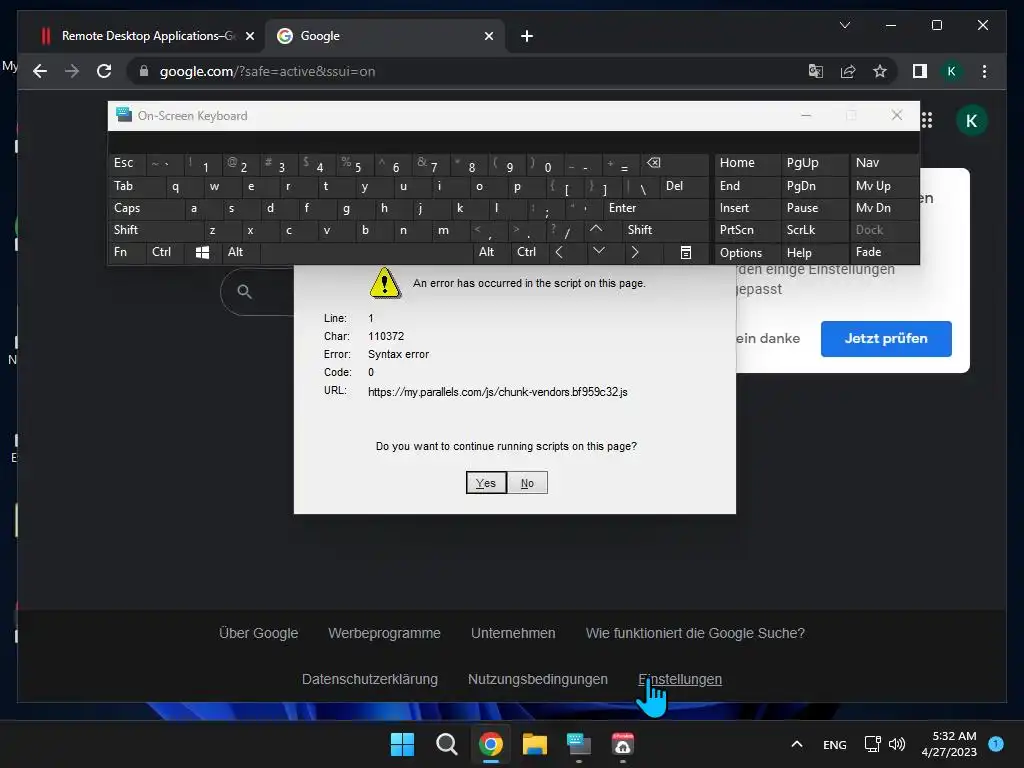Tap the PrtScn key
This screenshot has height=768, width=1024.
[x=748, y=230]
